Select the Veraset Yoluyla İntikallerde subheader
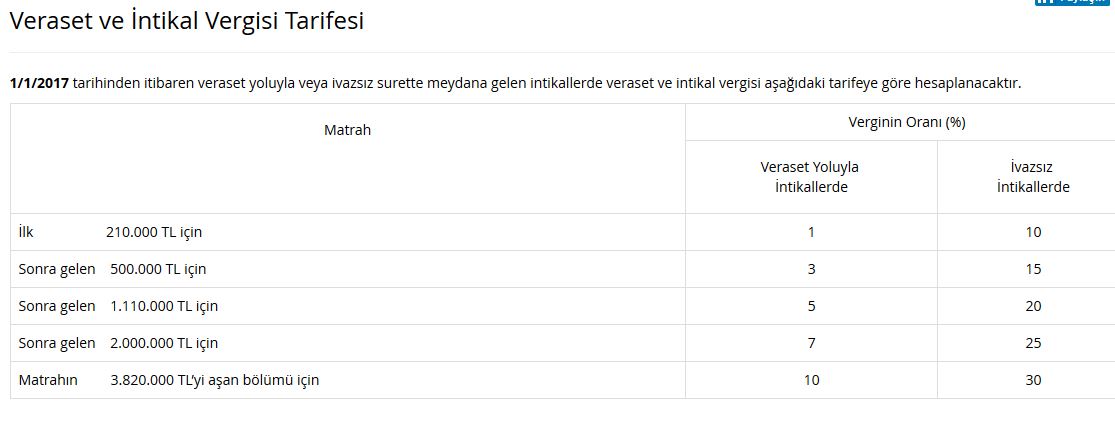Viewport: 1115px width, 434px height. click(x=811, y=177)
